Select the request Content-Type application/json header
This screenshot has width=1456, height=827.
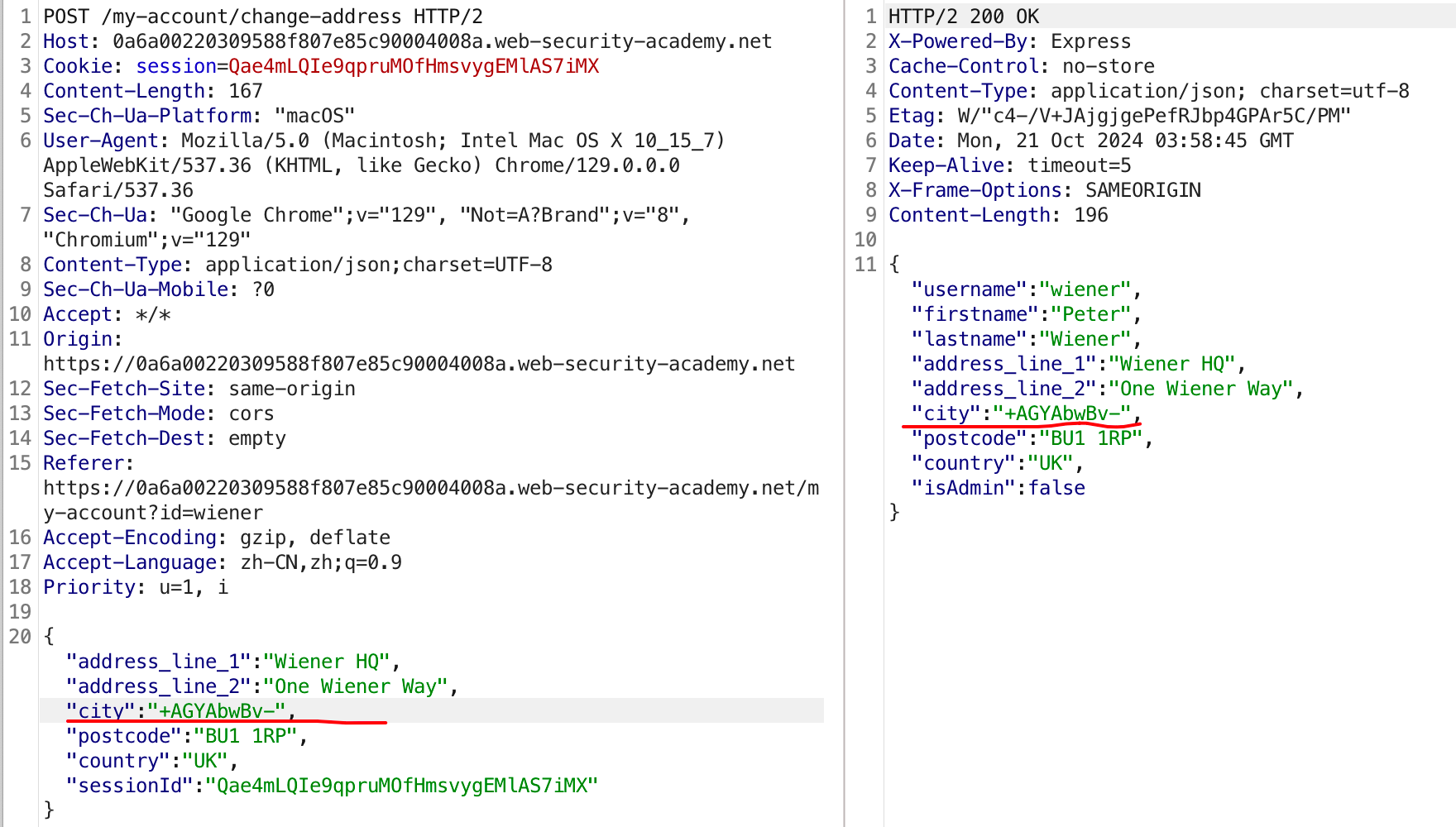[298, 265]
